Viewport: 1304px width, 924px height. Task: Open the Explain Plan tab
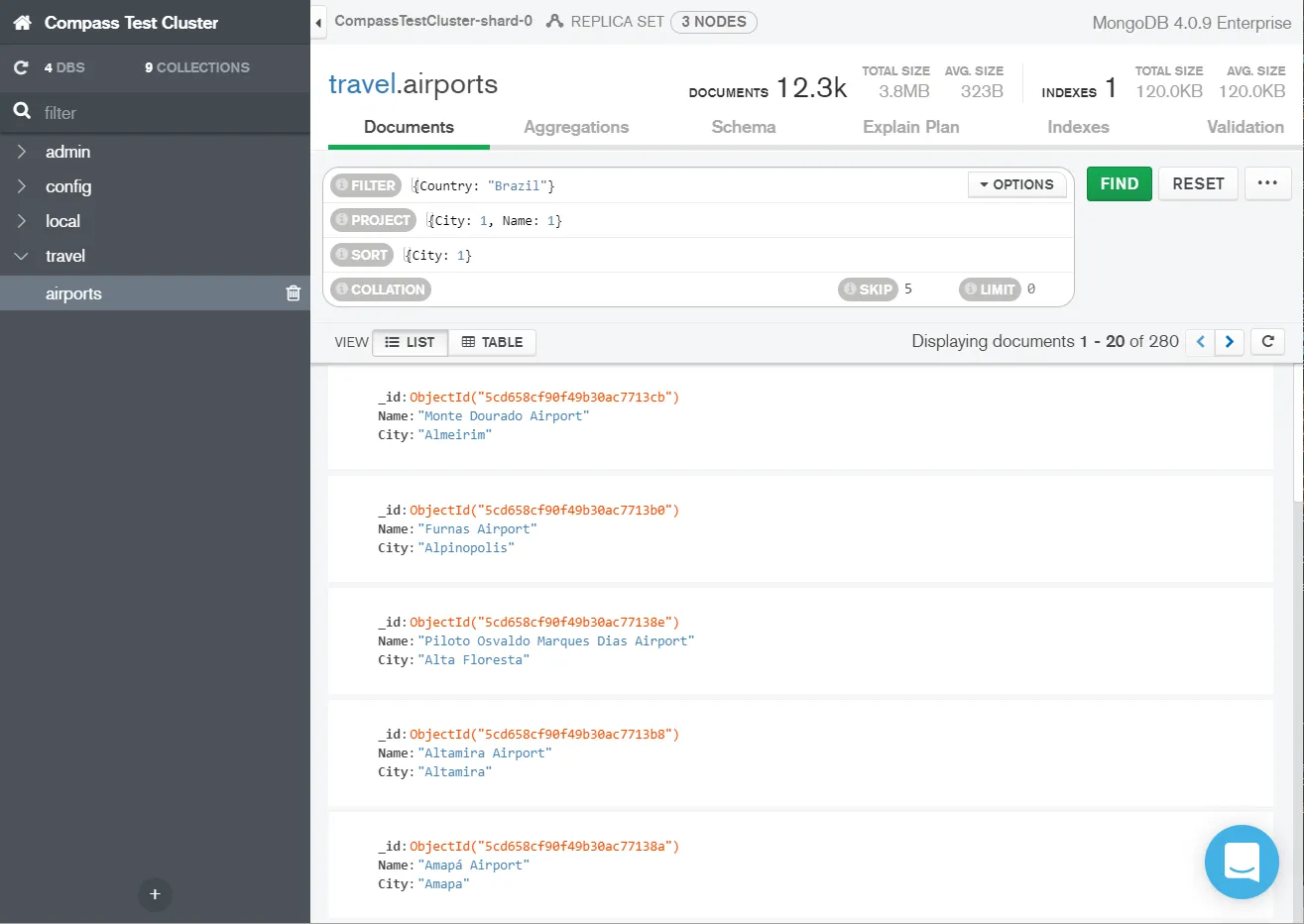point(911,127)
